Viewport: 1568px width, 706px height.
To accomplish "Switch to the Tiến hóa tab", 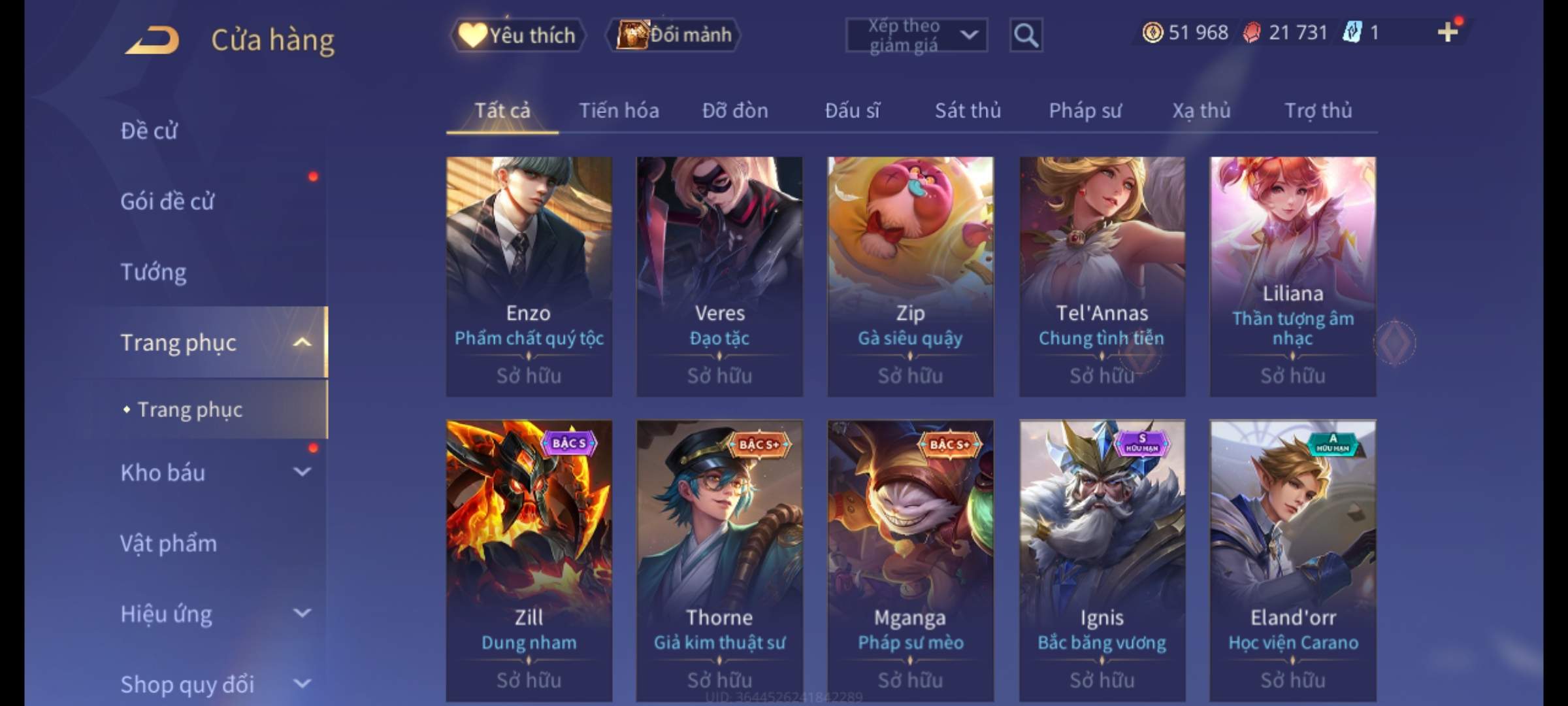I will click(619, 110).
